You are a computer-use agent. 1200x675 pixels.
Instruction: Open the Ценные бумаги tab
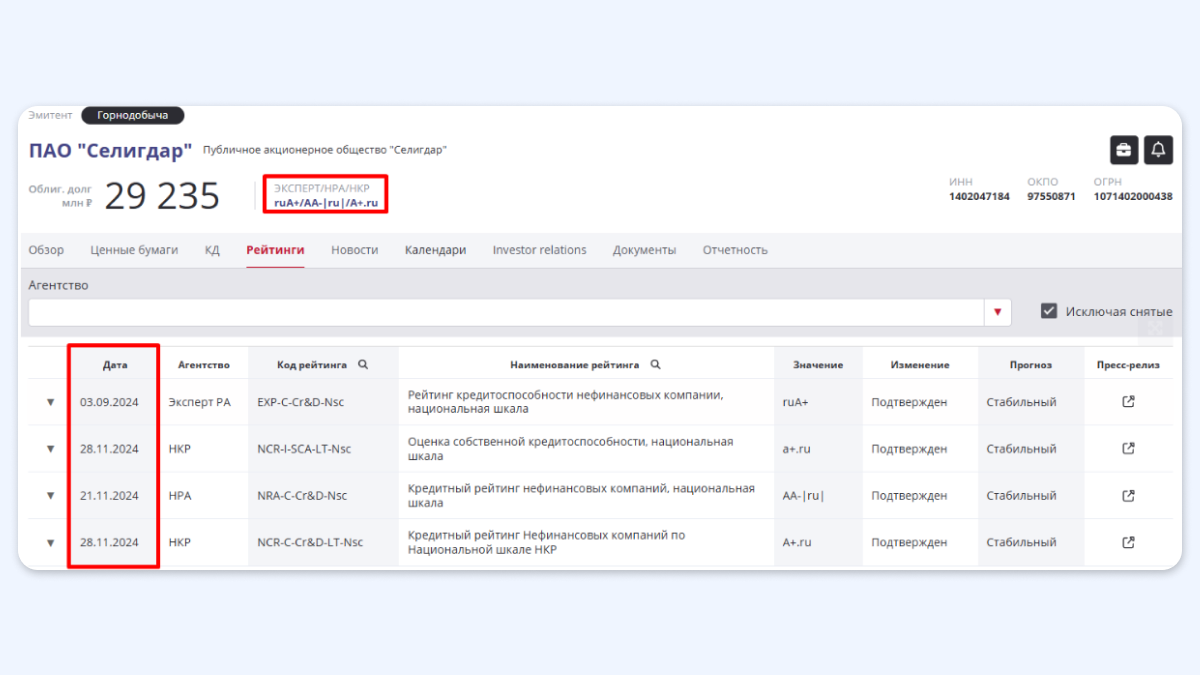(x=134, y=250)
